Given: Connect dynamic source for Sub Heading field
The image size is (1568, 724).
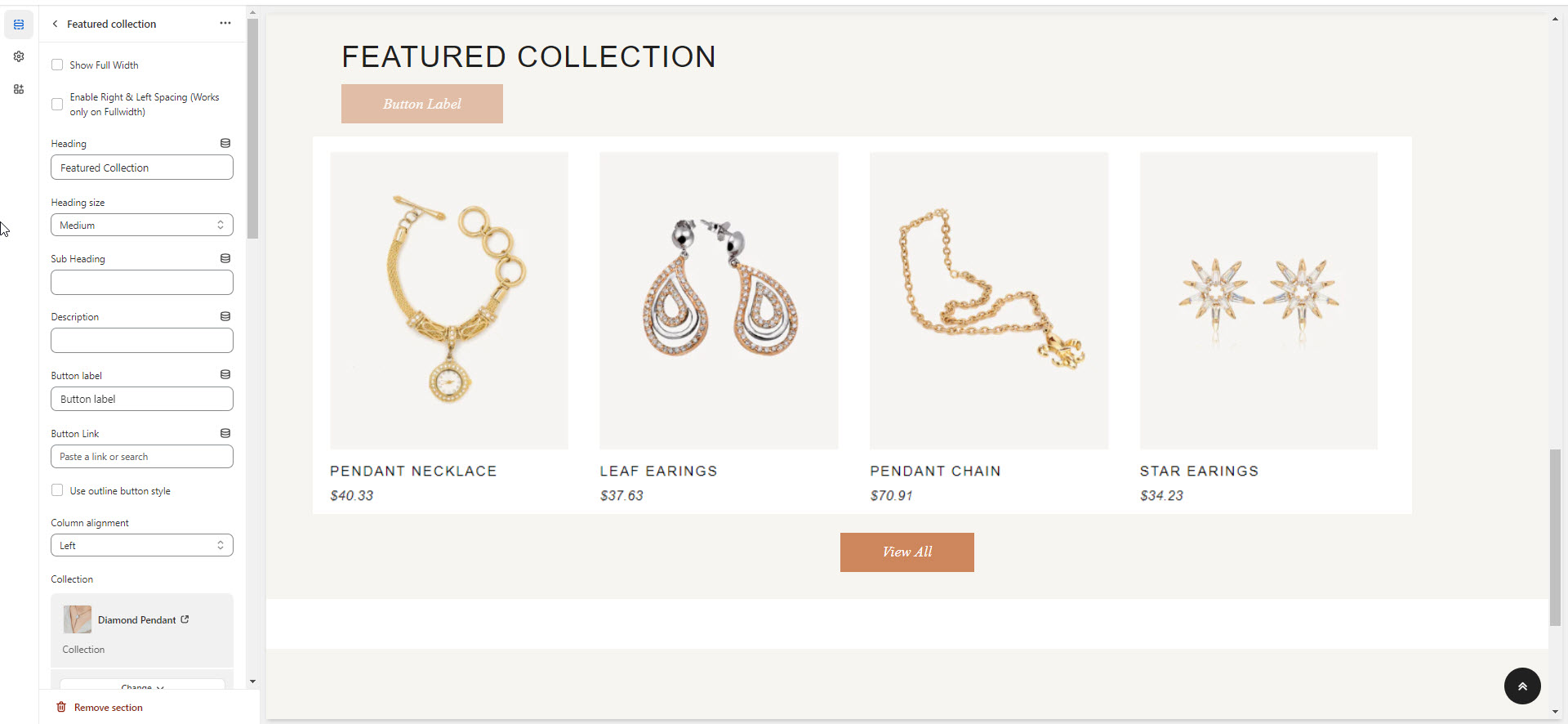Looking at the screenshot, I should pos(225,258).
